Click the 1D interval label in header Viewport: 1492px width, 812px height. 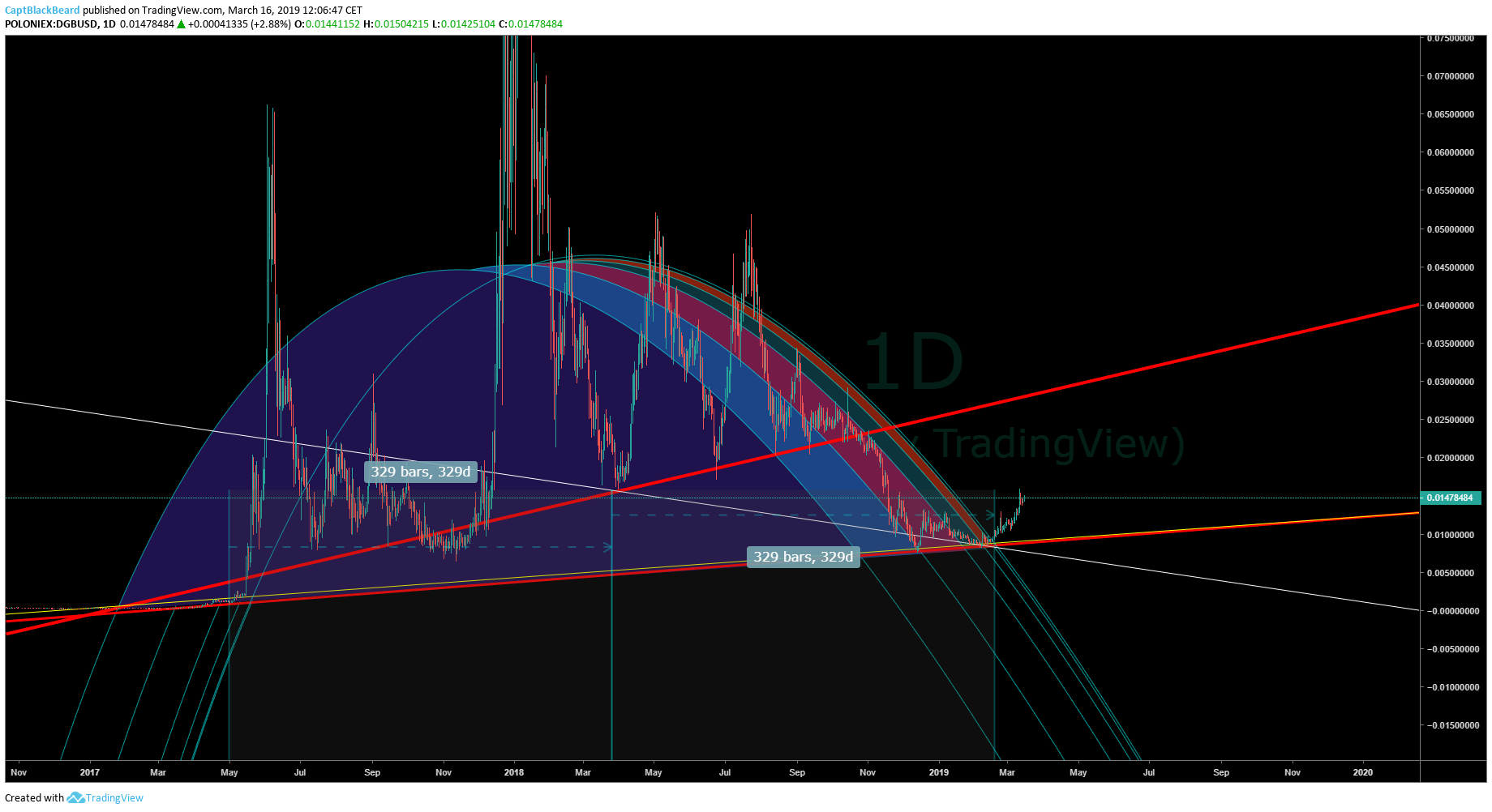coord(109,24)
